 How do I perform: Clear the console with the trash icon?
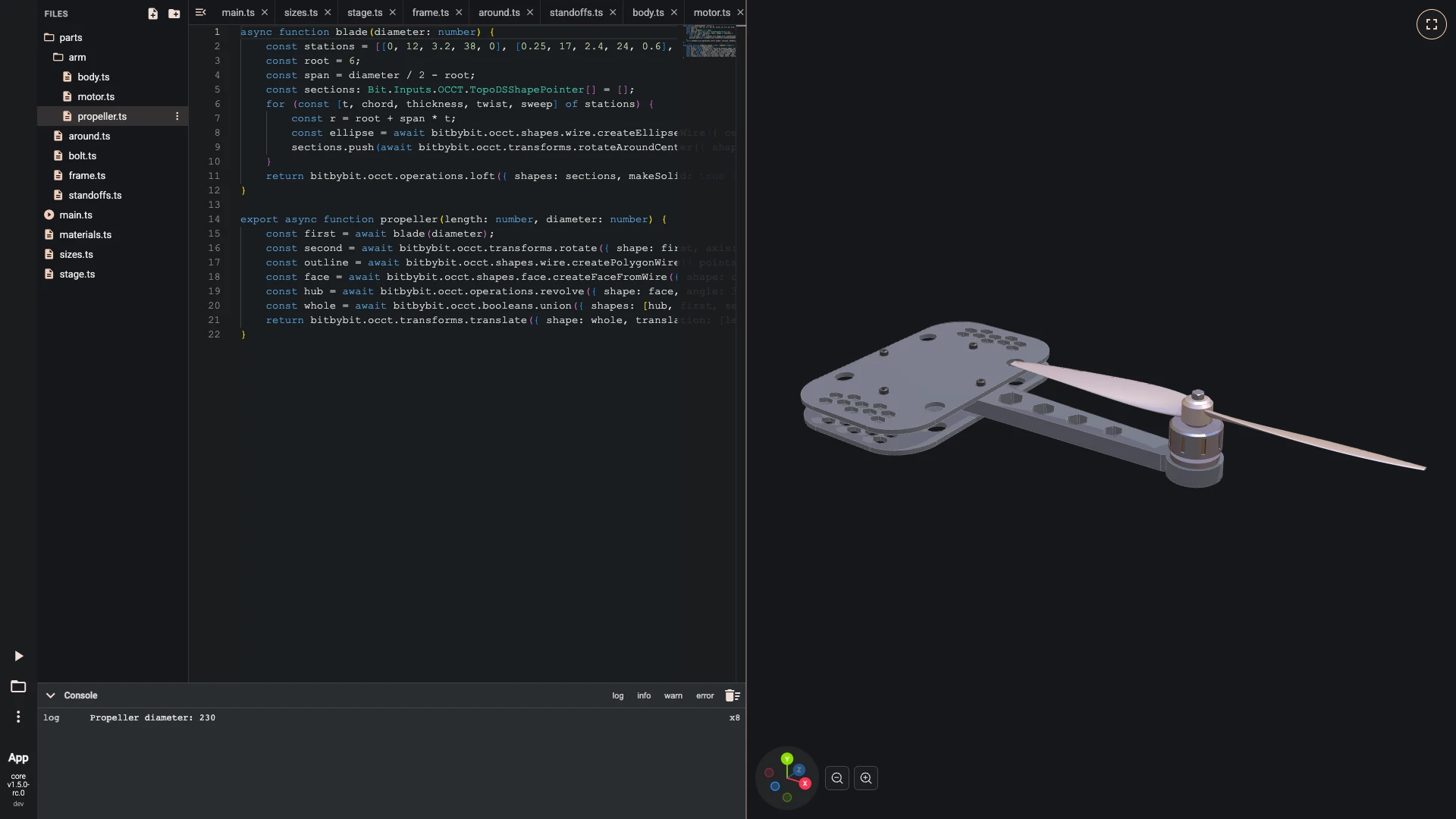(732, 695)
